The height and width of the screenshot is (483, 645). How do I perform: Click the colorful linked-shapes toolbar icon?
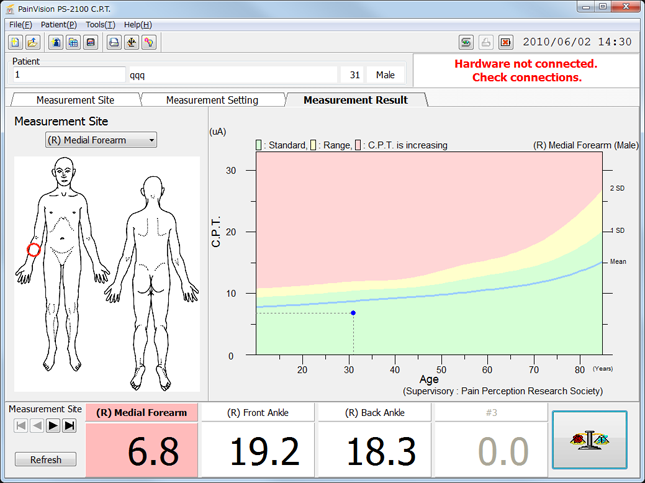pyautogui.click(x=149, y=42)
